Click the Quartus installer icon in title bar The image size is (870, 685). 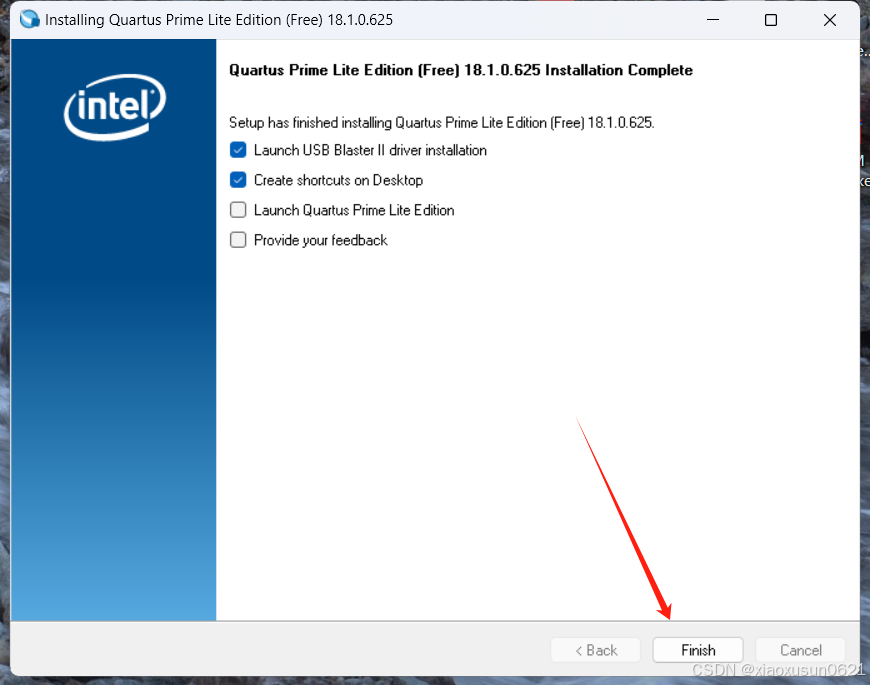(29, 19)
